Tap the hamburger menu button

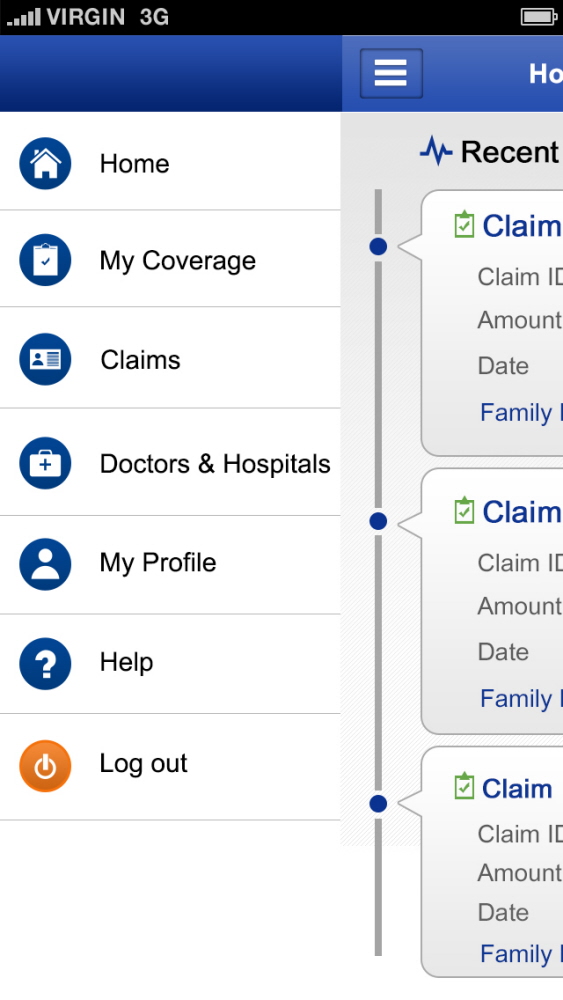(391, 73)
